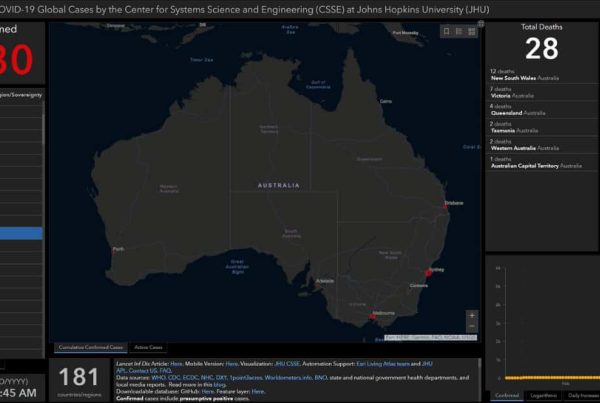Image resolution: width=600 pixels, height=403 pixels.
Task: Click the Sydney red case marker
Action: pyautogui.click(x=428, y=272)
